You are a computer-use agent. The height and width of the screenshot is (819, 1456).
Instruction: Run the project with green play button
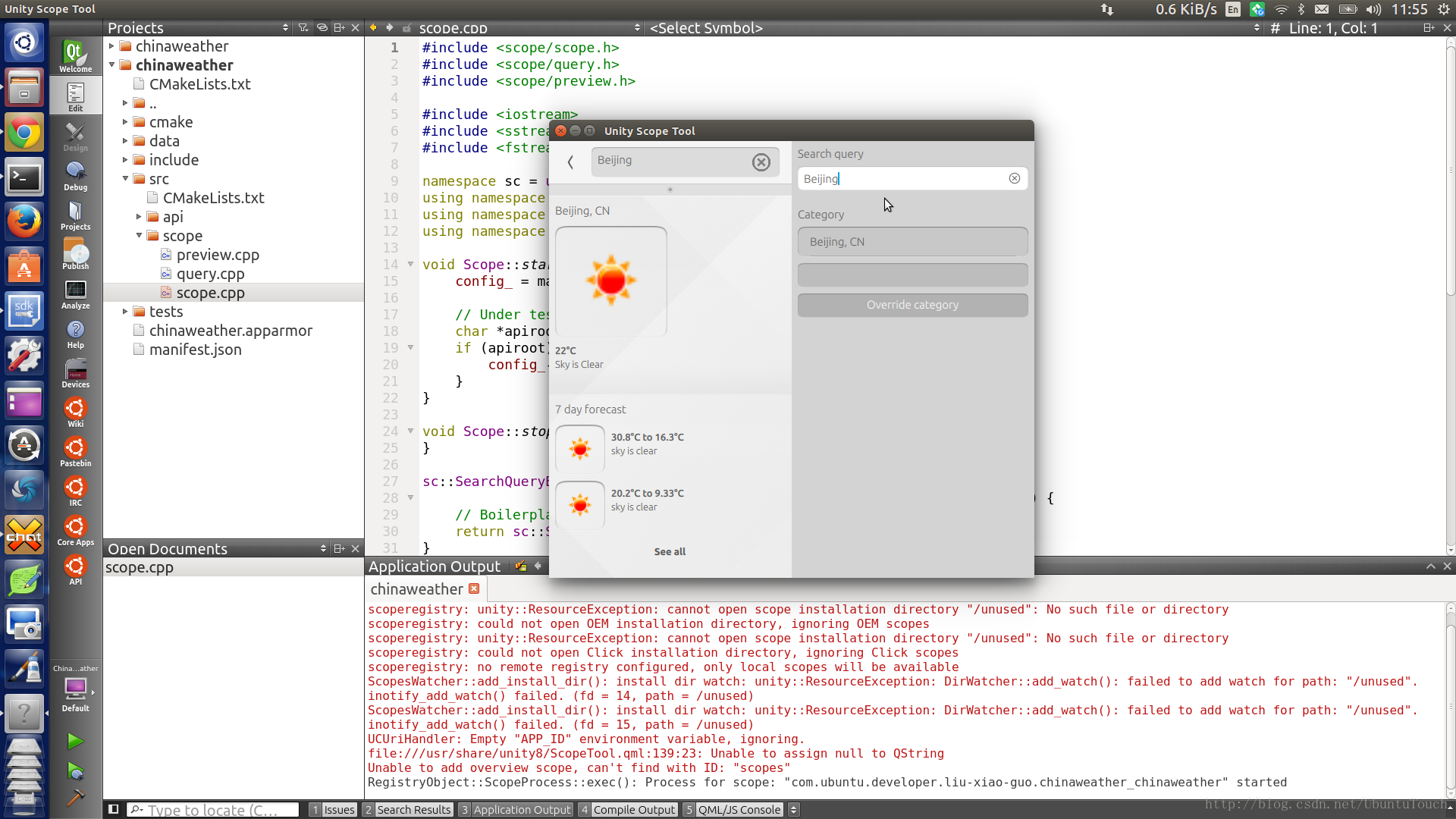coord(75,741)
